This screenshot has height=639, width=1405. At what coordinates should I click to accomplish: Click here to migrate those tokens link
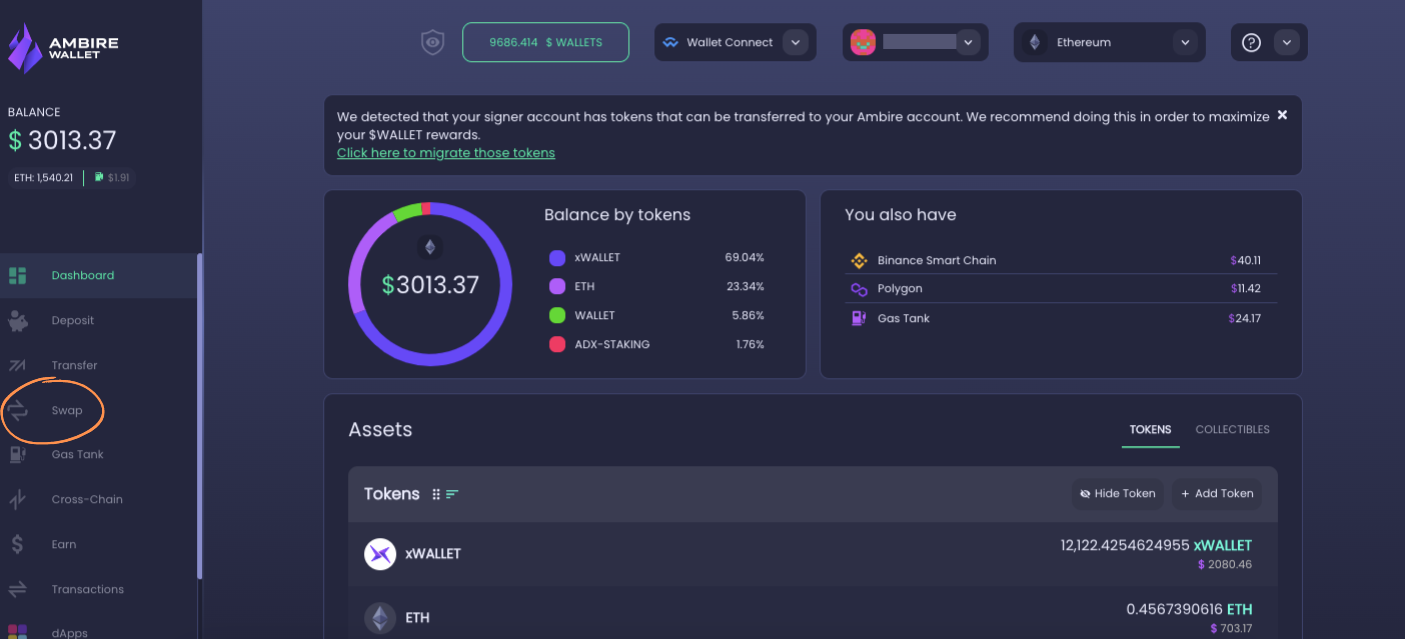pyautogui.click(x=446, y=153)
